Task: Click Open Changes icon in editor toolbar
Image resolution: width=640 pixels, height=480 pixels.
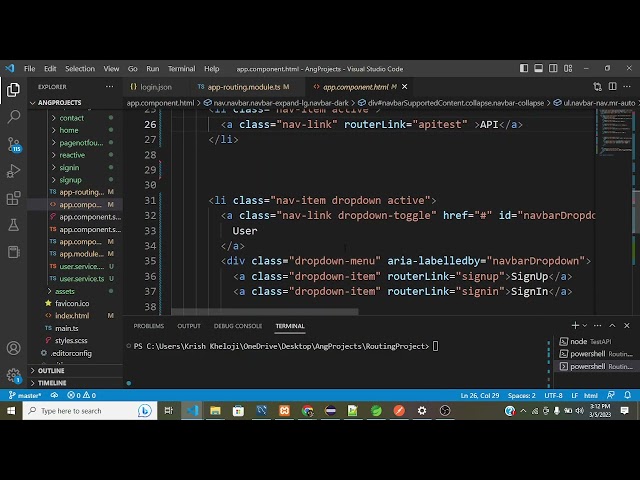Action: (x=598, y=87)
